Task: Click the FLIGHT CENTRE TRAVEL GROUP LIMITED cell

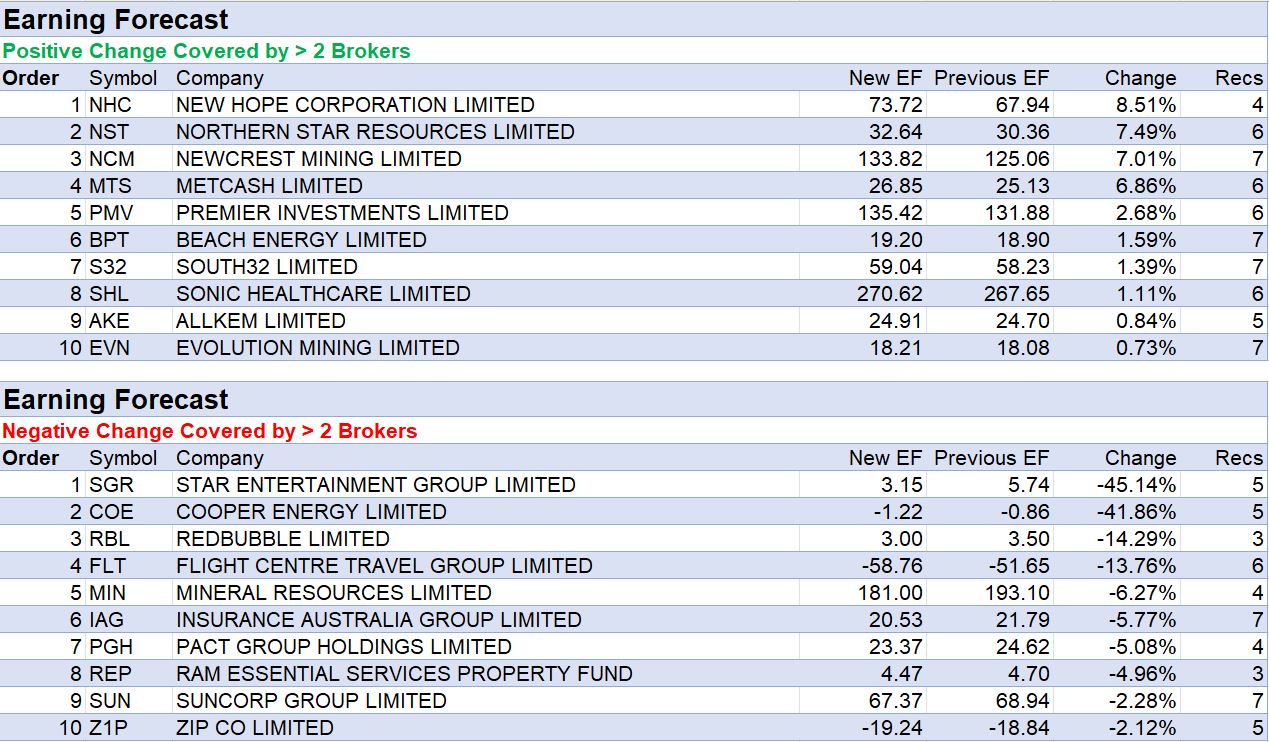Action: (x=384, y=566)
